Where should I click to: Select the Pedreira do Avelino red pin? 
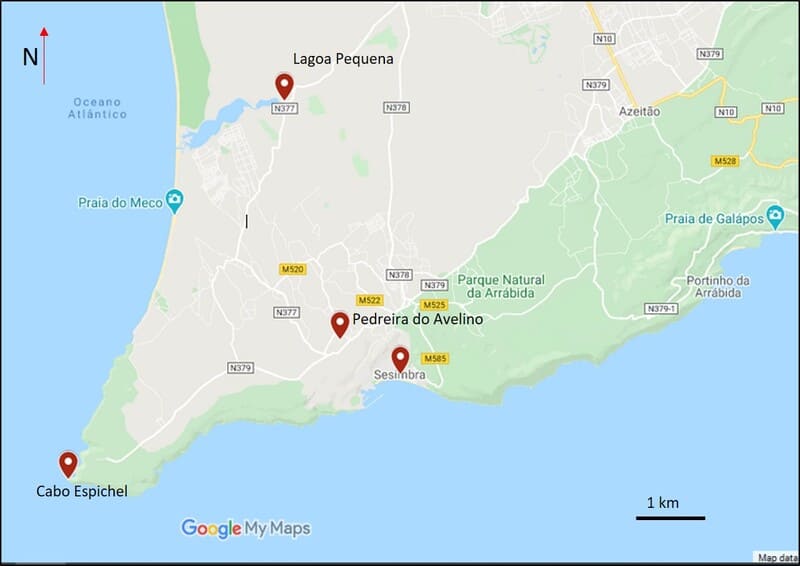pyautogui.click(x=340, y=325)
